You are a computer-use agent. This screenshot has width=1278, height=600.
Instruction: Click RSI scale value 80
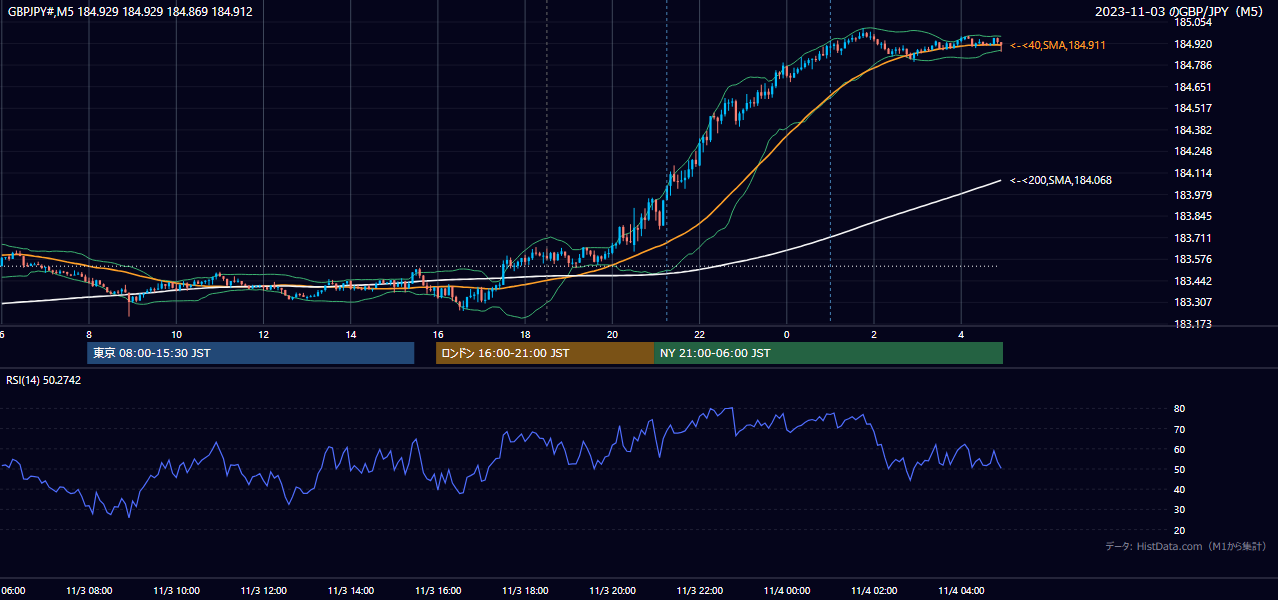[1180, 409]
